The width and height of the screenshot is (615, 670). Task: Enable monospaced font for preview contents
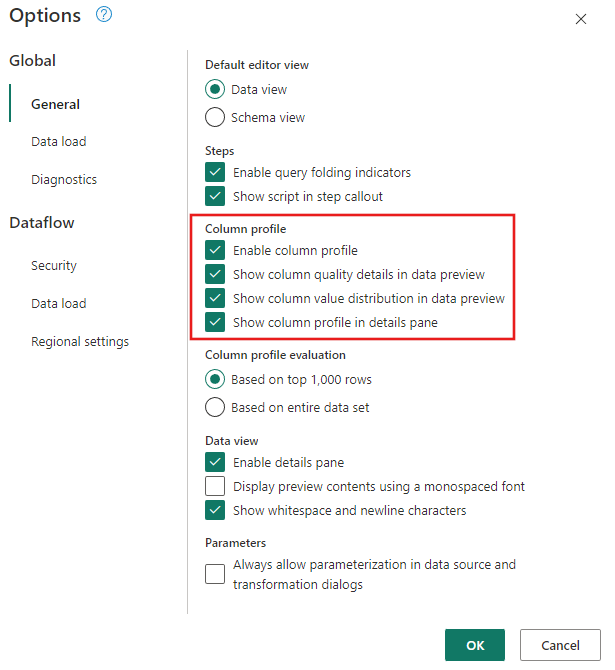click(215, 486)
